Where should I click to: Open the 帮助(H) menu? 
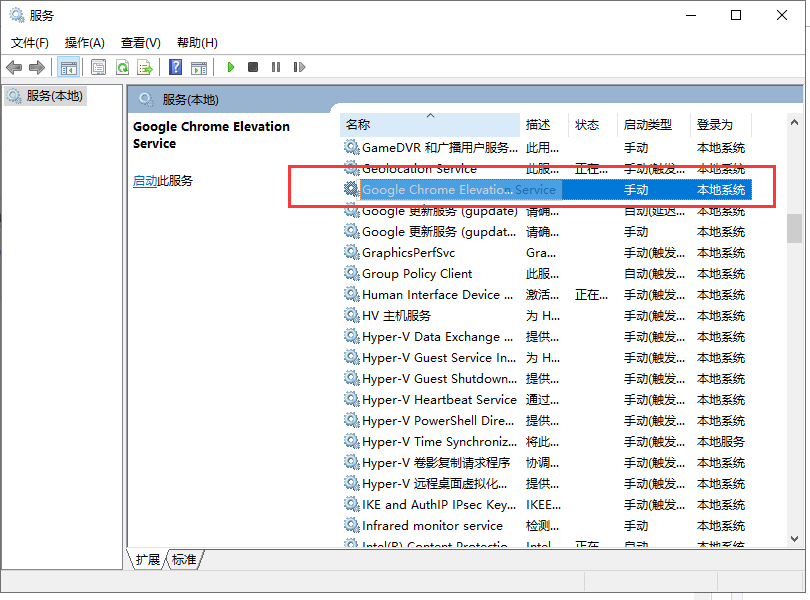coord(197,42)
